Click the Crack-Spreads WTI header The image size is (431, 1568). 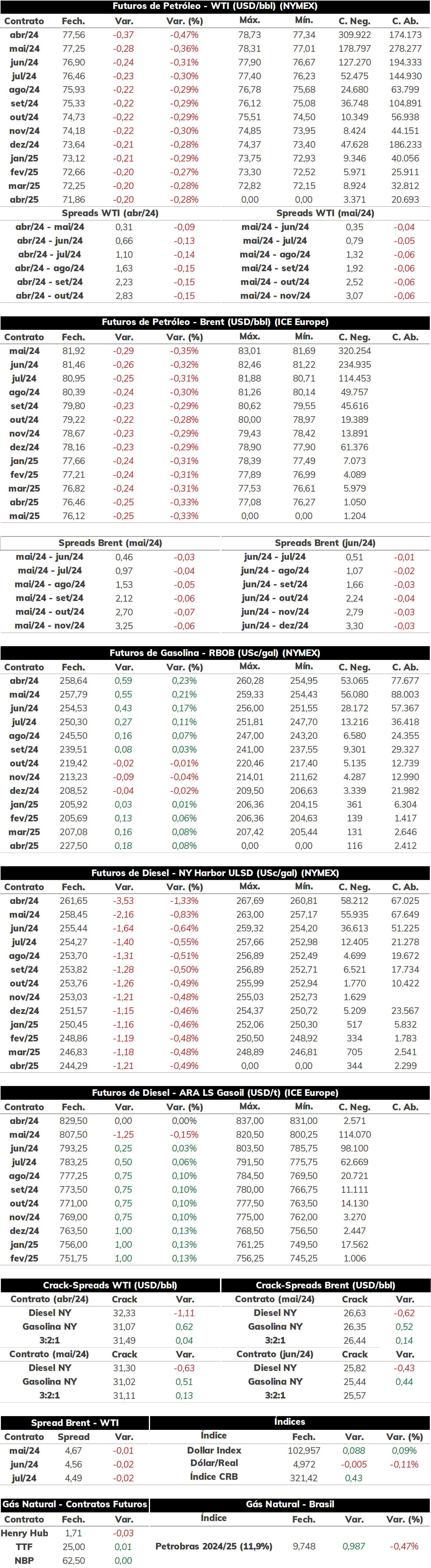[x=110, y=1285]
